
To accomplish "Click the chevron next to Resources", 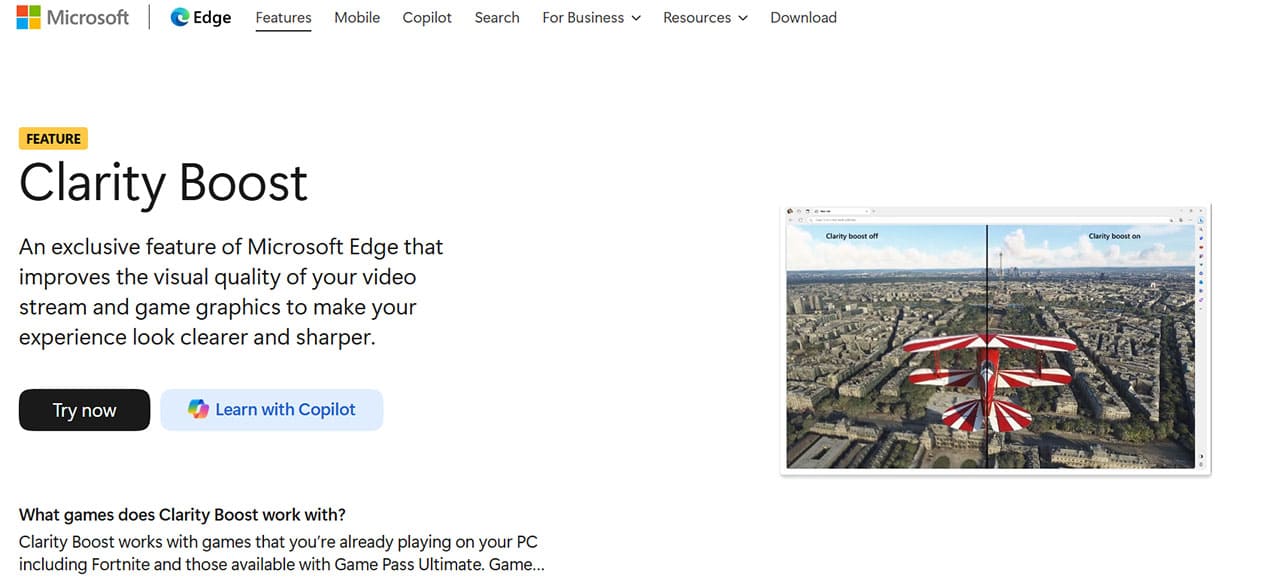I will point(742,18).
